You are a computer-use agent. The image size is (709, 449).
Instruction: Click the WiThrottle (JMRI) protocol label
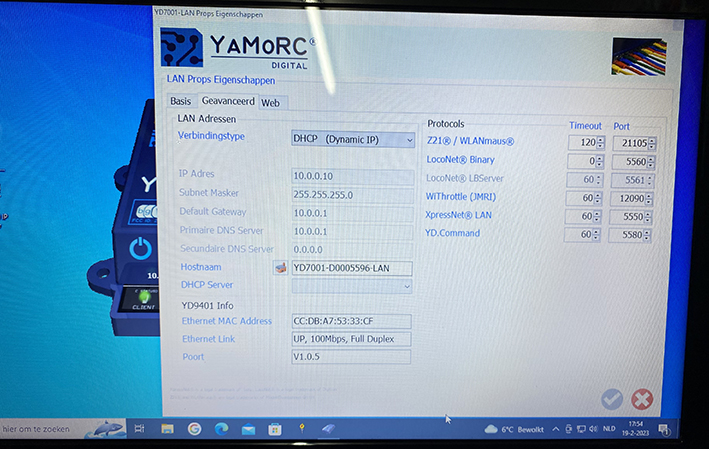461,197
